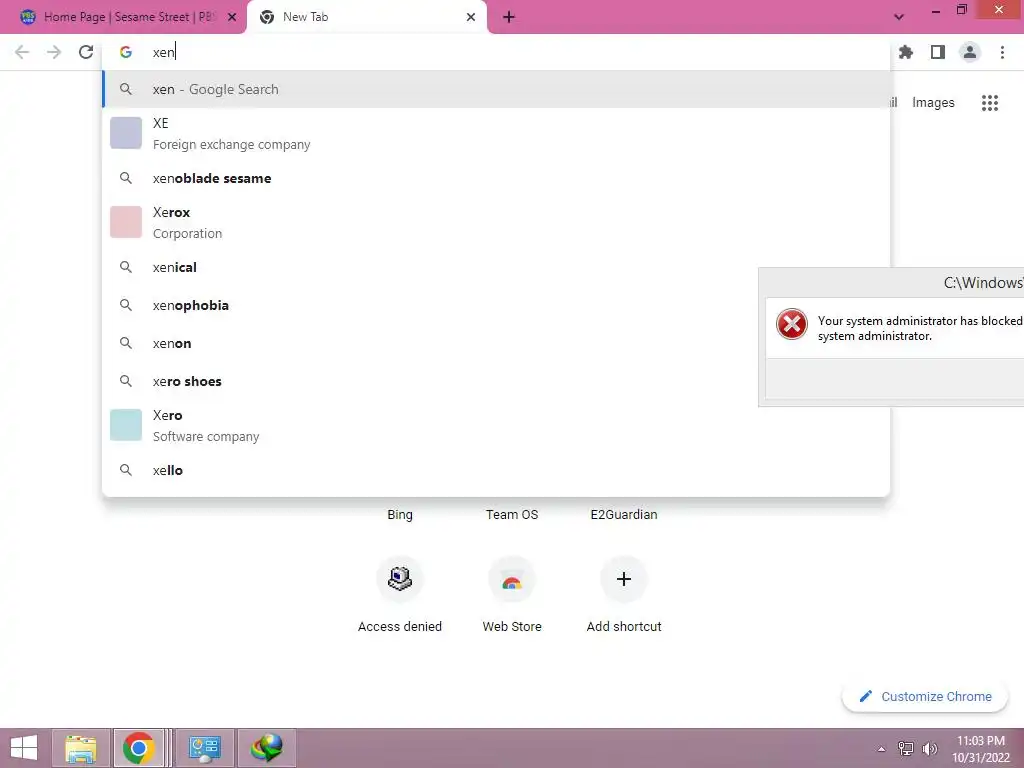This screenshot has width=1024, height=768.
Task: Open the Google apps grid
Action: (x=990, y=103)
